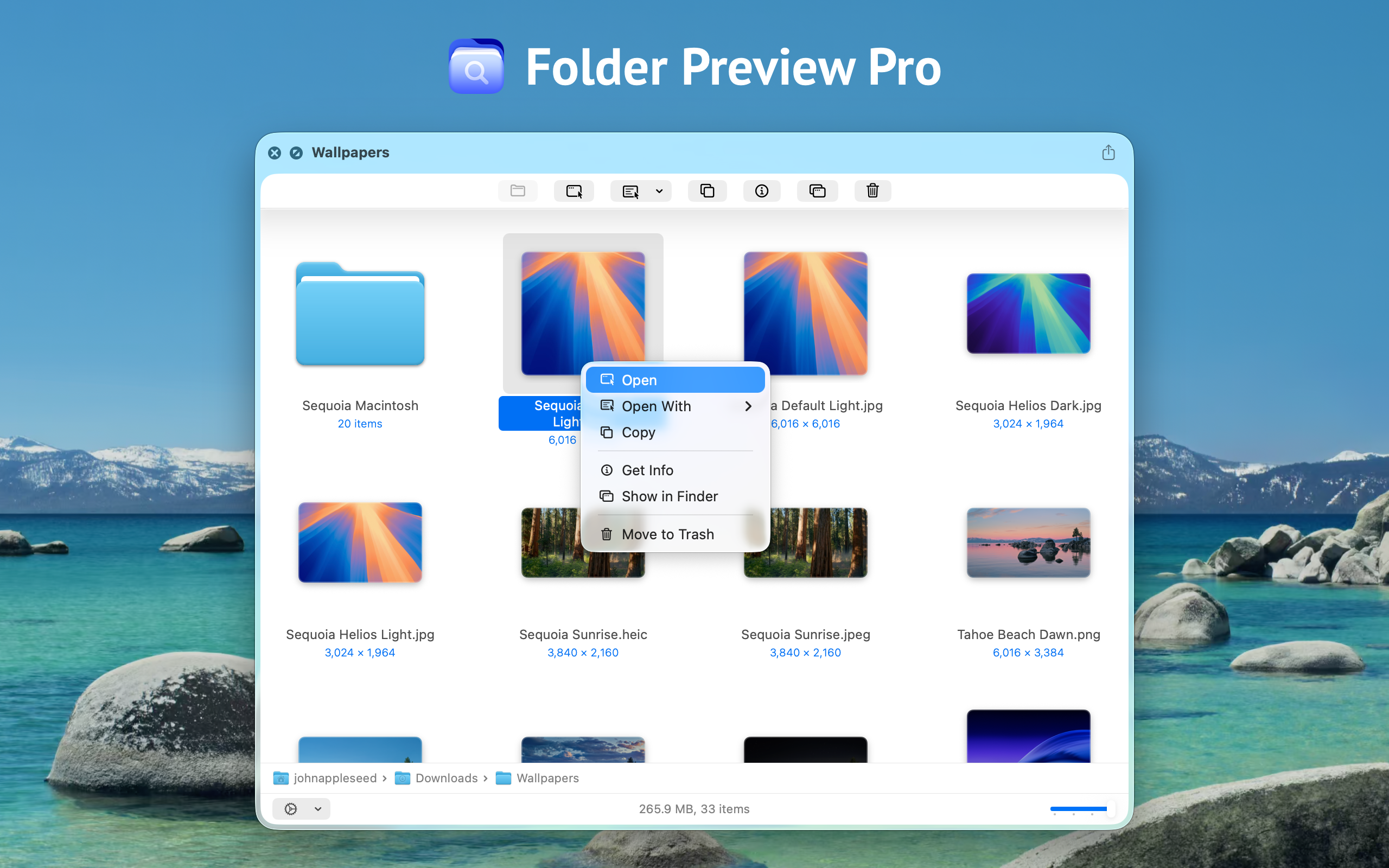1389x868 pixels.
Task: Click the Show in Finder toolbar icon
Action: tap(817, 190)
